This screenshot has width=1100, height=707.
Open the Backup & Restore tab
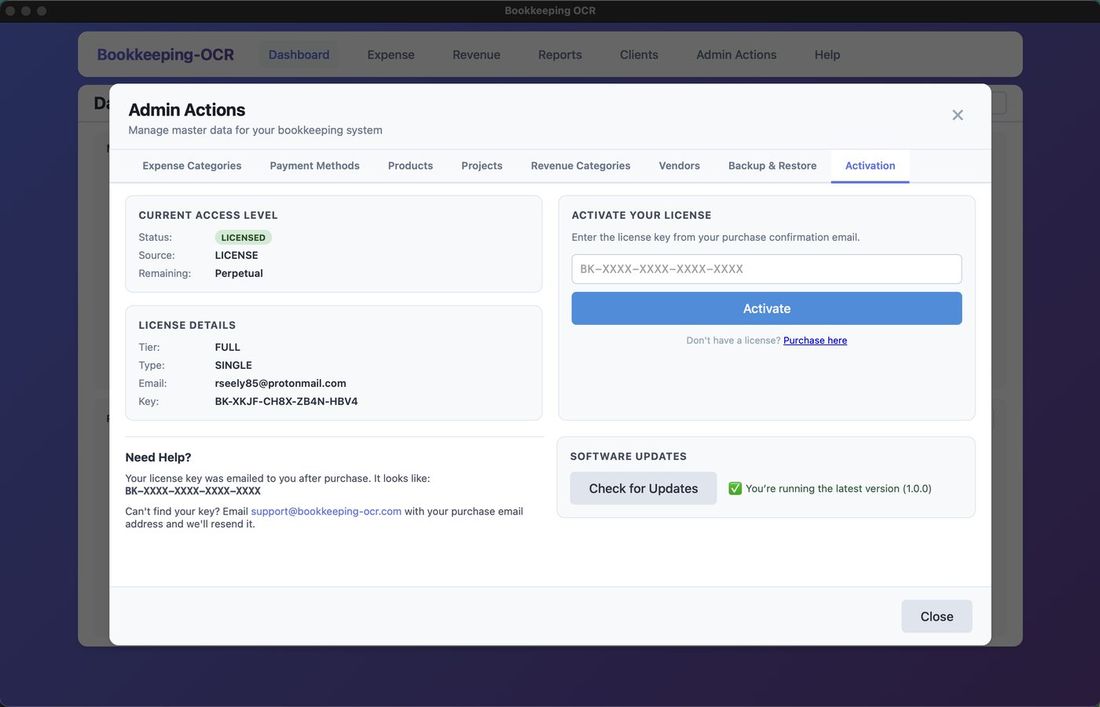pos(772,166)
